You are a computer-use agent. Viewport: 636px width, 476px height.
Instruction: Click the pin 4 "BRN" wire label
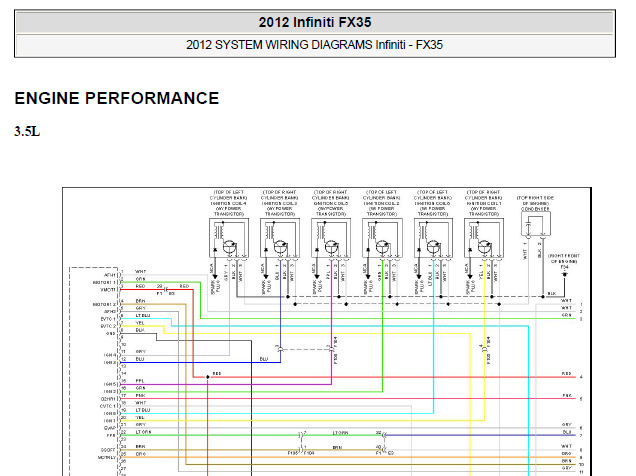(x=140, y=301)
